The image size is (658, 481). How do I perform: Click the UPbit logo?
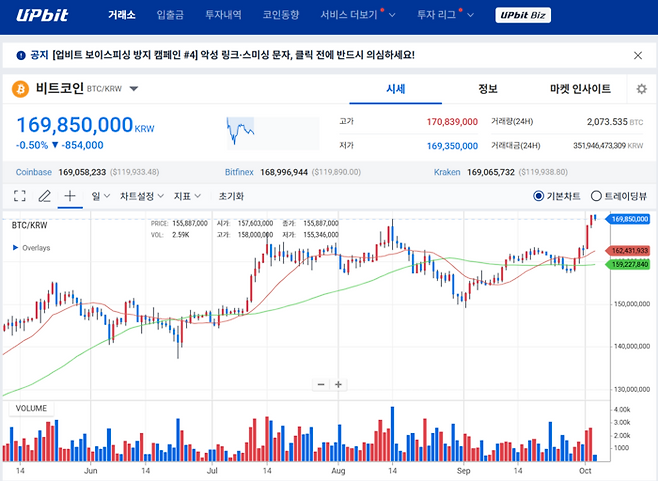(x=42, y=15)
